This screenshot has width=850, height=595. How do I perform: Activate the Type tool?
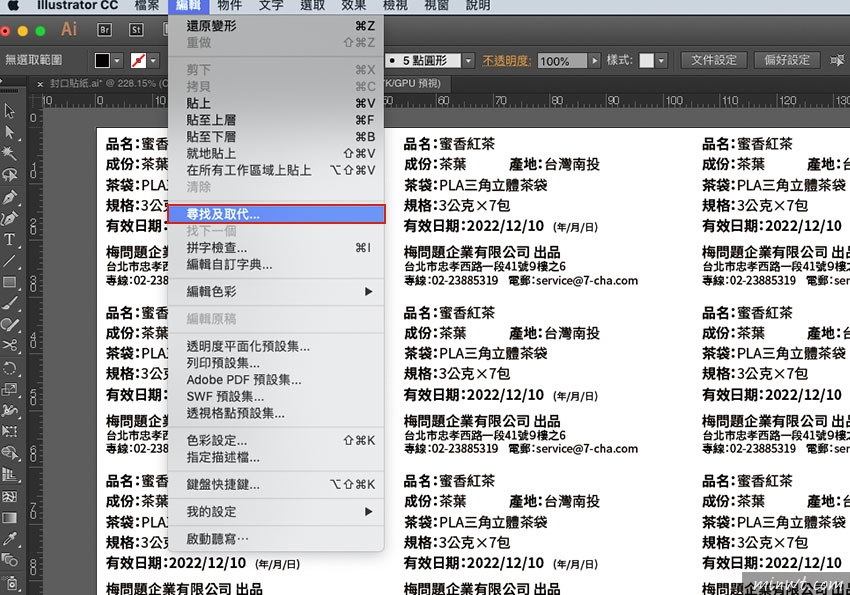coord(9,240)
